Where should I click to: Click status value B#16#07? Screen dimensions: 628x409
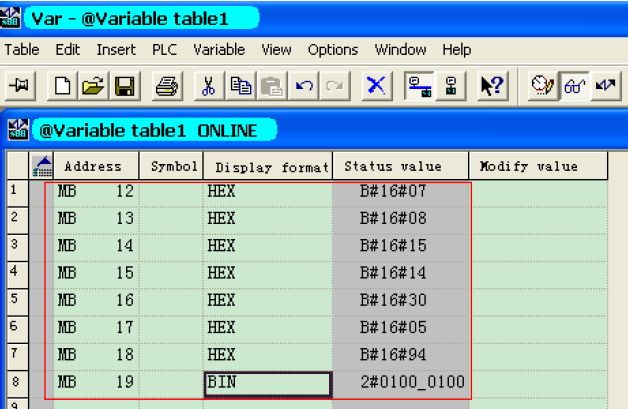tap(401, 191)
